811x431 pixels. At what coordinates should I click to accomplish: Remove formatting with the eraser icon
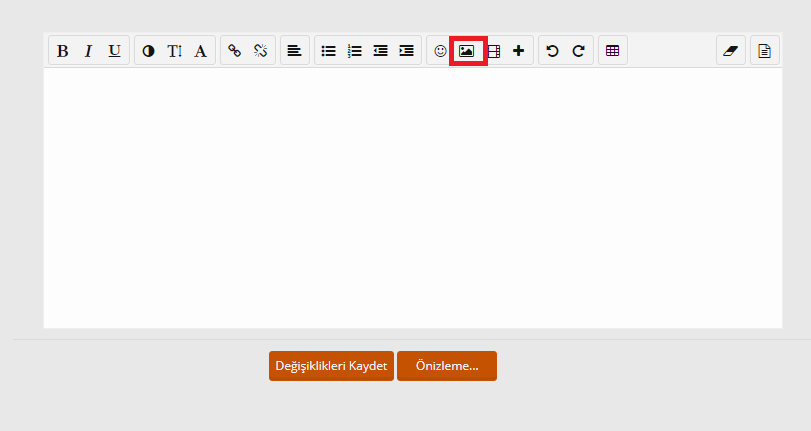(730, 51)
